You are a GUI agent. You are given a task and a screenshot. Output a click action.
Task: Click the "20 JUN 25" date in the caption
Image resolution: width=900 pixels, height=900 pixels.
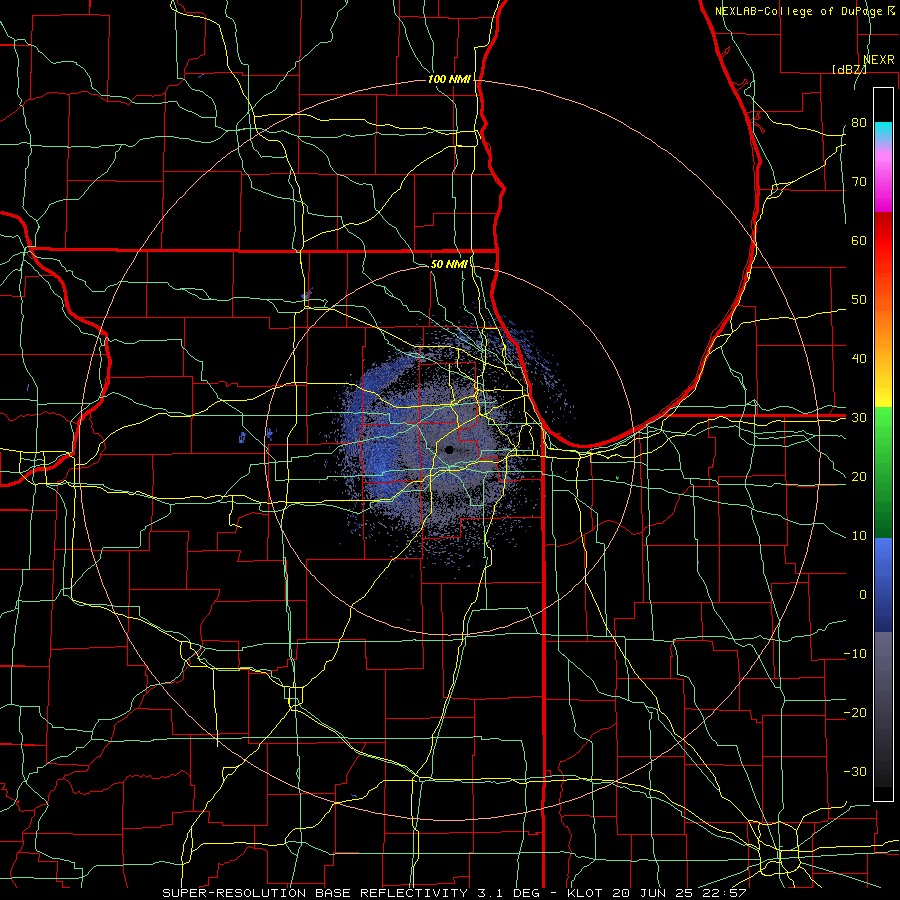(653, 893)
